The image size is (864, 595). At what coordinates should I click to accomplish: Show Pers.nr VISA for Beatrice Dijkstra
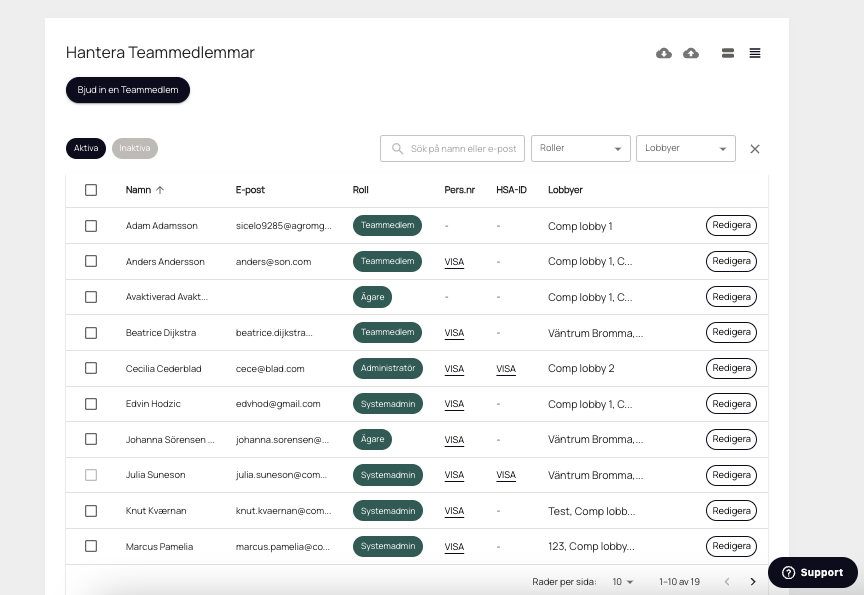point(454,333)
